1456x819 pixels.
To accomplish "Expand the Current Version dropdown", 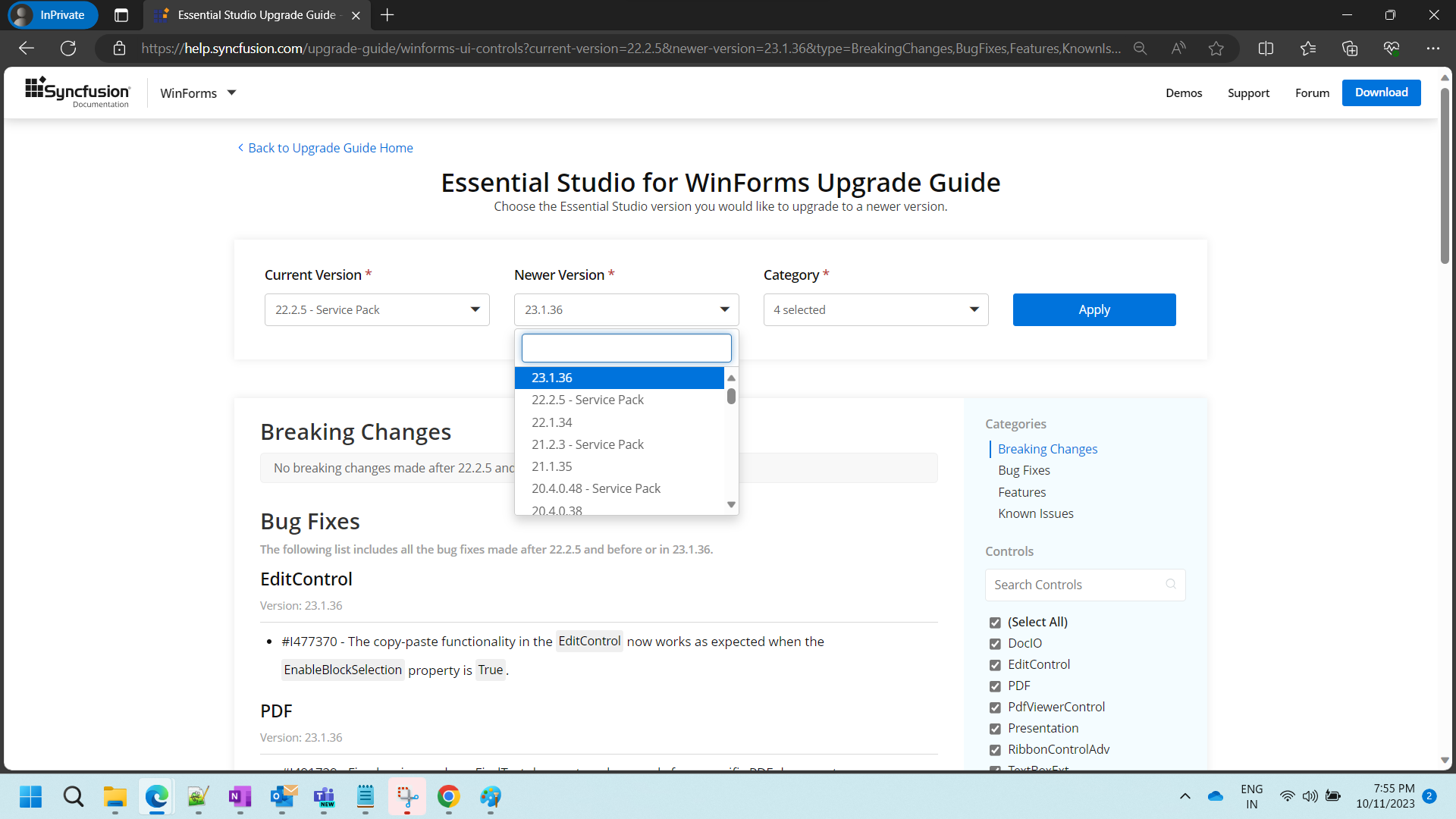I will click(x=377, y=309).
